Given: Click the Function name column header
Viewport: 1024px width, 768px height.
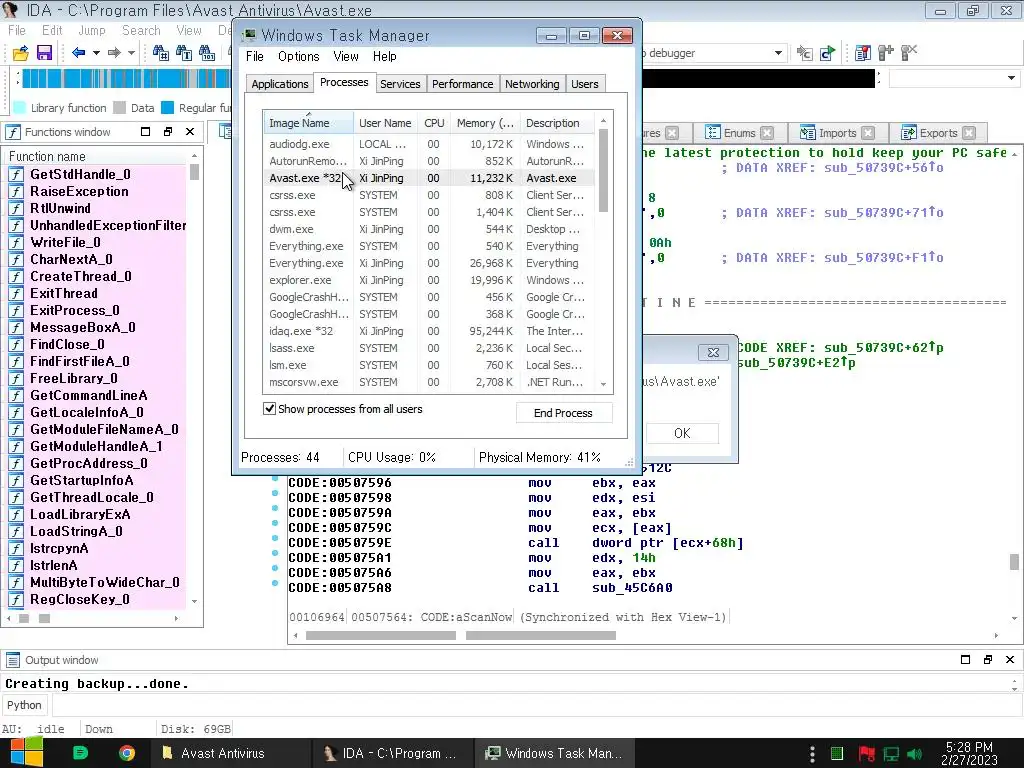Looking at the screenshot, I should coord(96,157).
